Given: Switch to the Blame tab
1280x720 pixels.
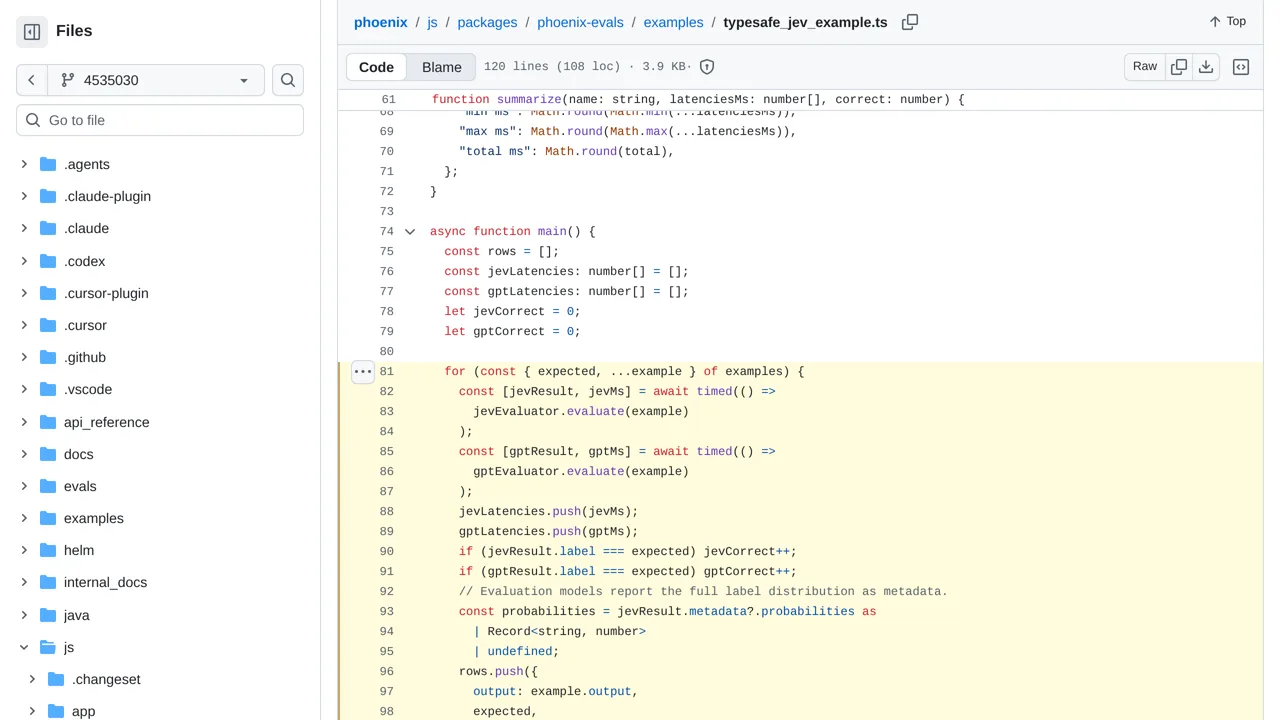Looking at the screenshot, I should (x=442, y=67).
